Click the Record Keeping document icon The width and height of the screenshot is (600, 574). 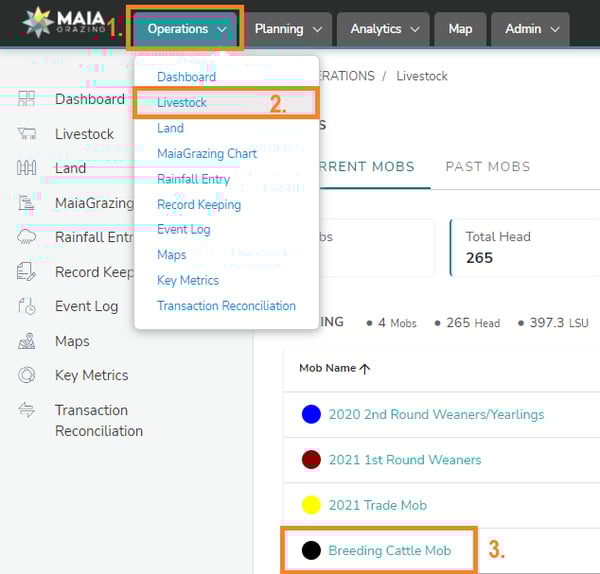(x=27, y=272)
